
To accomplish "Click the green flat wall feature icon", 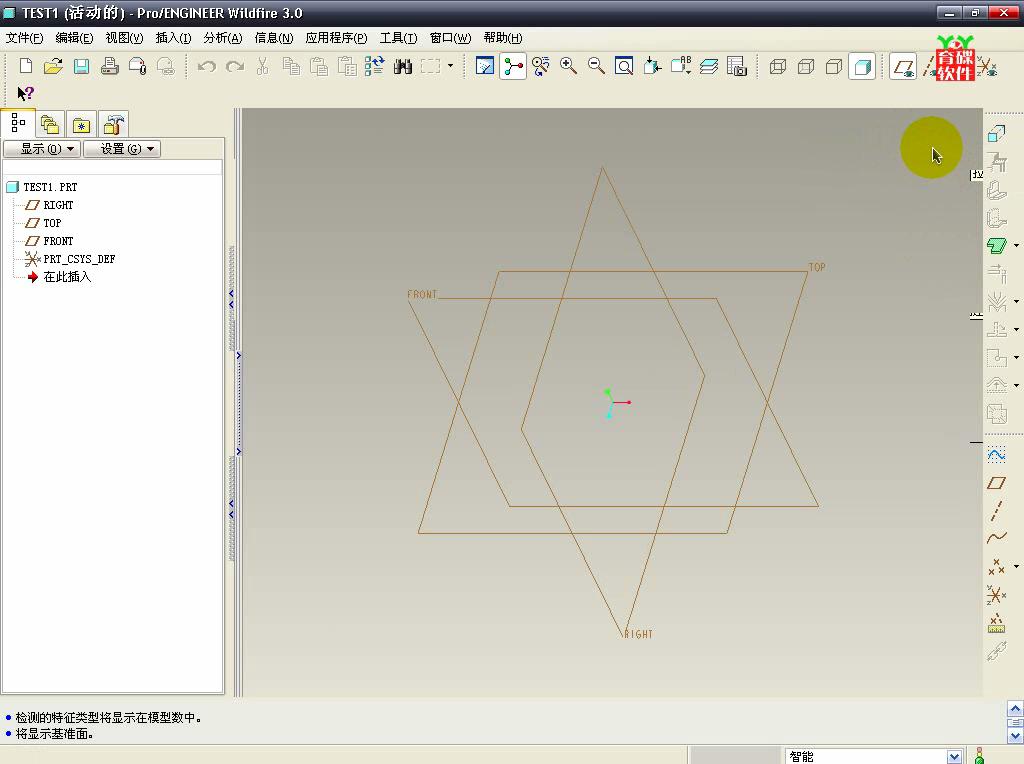I will pos(996,246).
